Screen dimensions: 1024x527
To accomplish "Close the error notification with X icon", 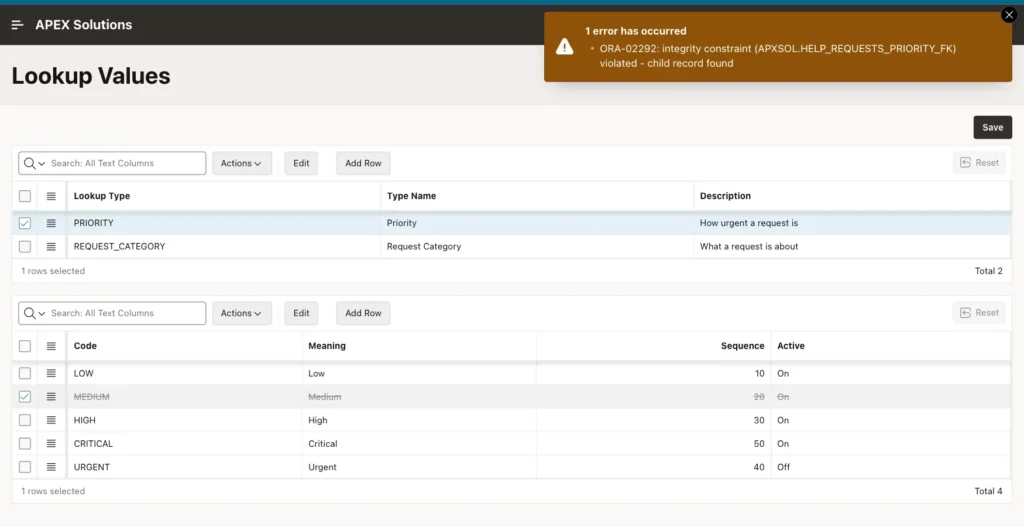I will [1009, 14].
